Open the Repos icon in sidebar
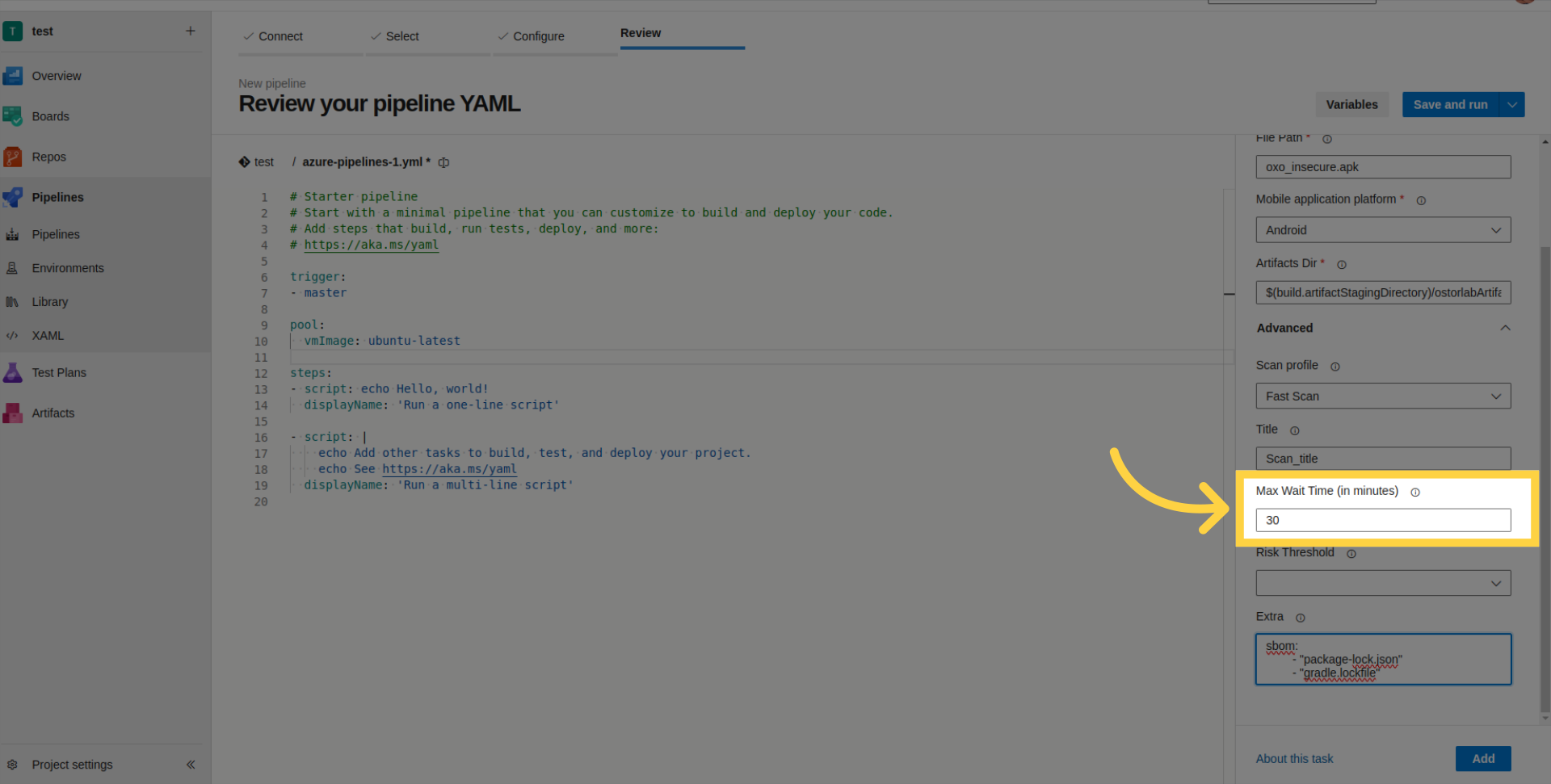Viewport: 1551px width, 784px height. coord(13,157)
